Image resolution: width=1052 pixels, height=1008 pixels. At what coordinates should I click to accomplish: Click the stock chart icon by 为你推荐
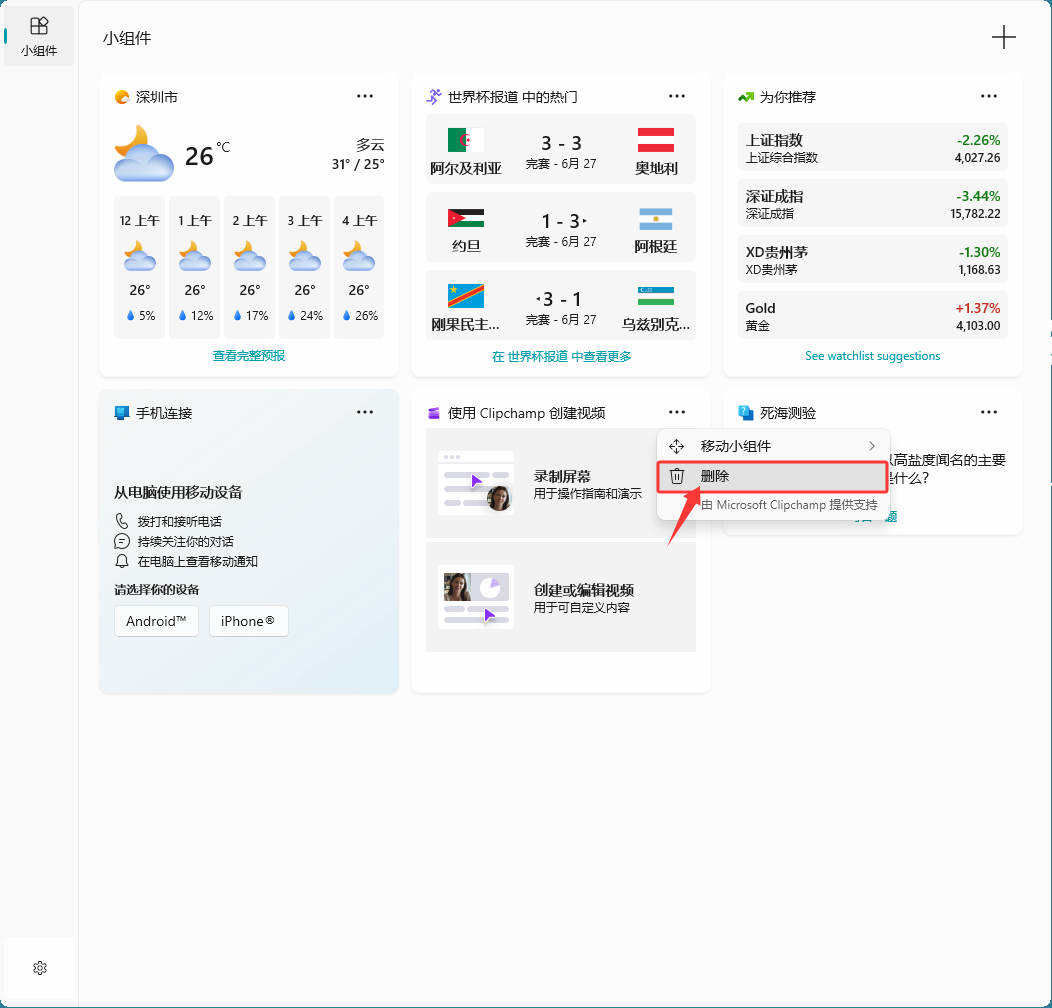tap(746, 97)
